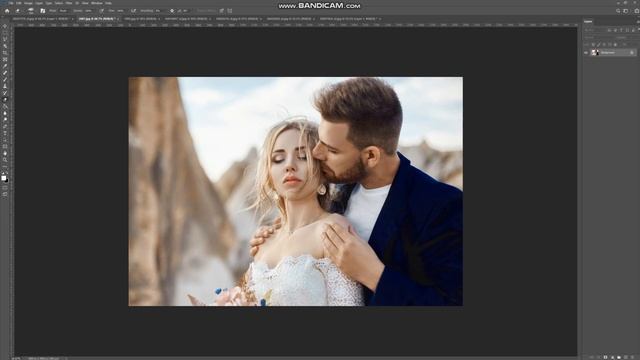Click create new layer button

[626, 357]
